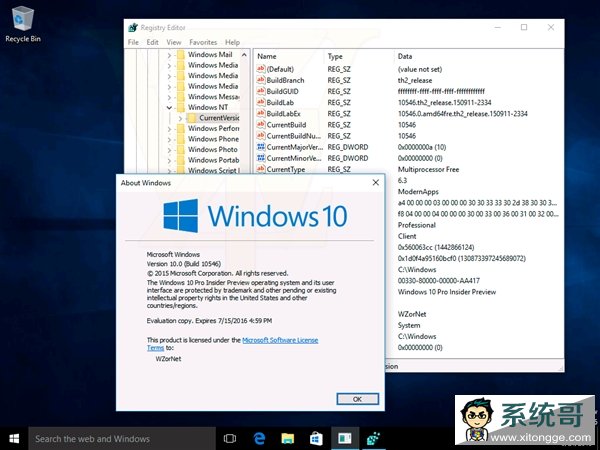This screenshot has width=600, height=450.
Task: Select the BuildLab string value icon
Action: point(261,102)
